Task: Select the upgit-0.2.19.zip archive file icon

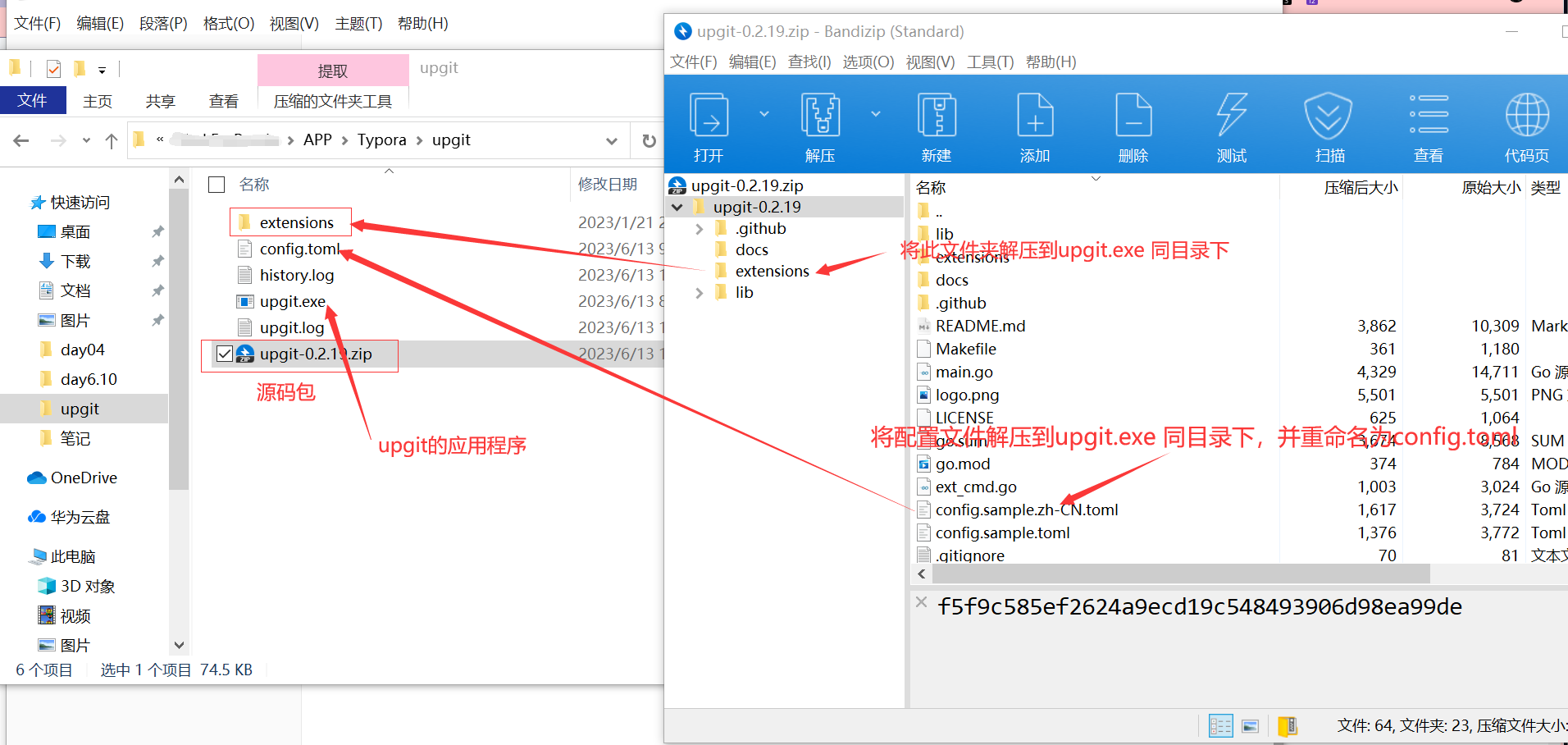Action: click(245, 354)
